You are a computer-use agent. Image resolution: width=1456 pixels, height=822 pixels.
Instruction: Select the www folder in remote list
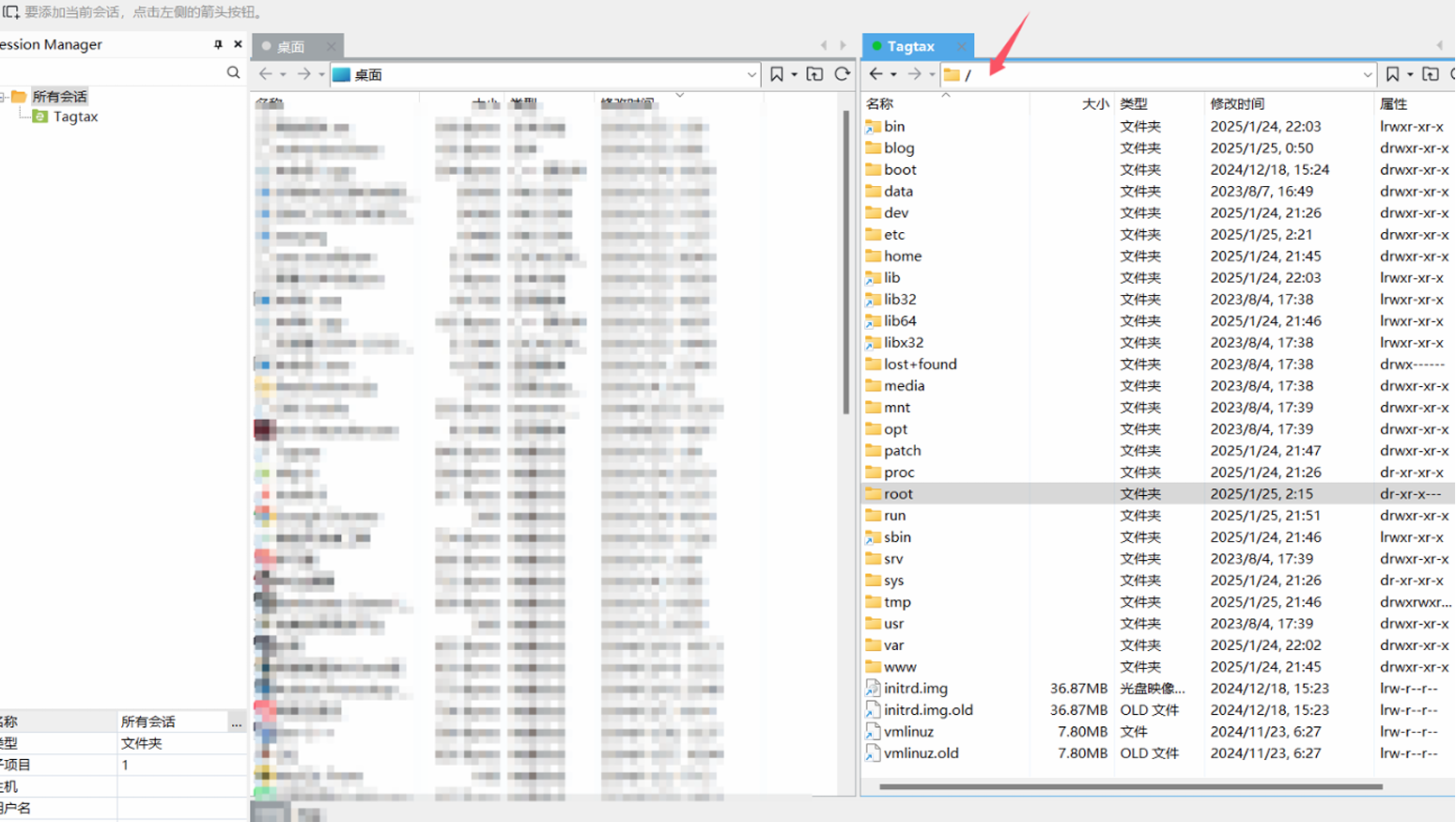(899, 667)
